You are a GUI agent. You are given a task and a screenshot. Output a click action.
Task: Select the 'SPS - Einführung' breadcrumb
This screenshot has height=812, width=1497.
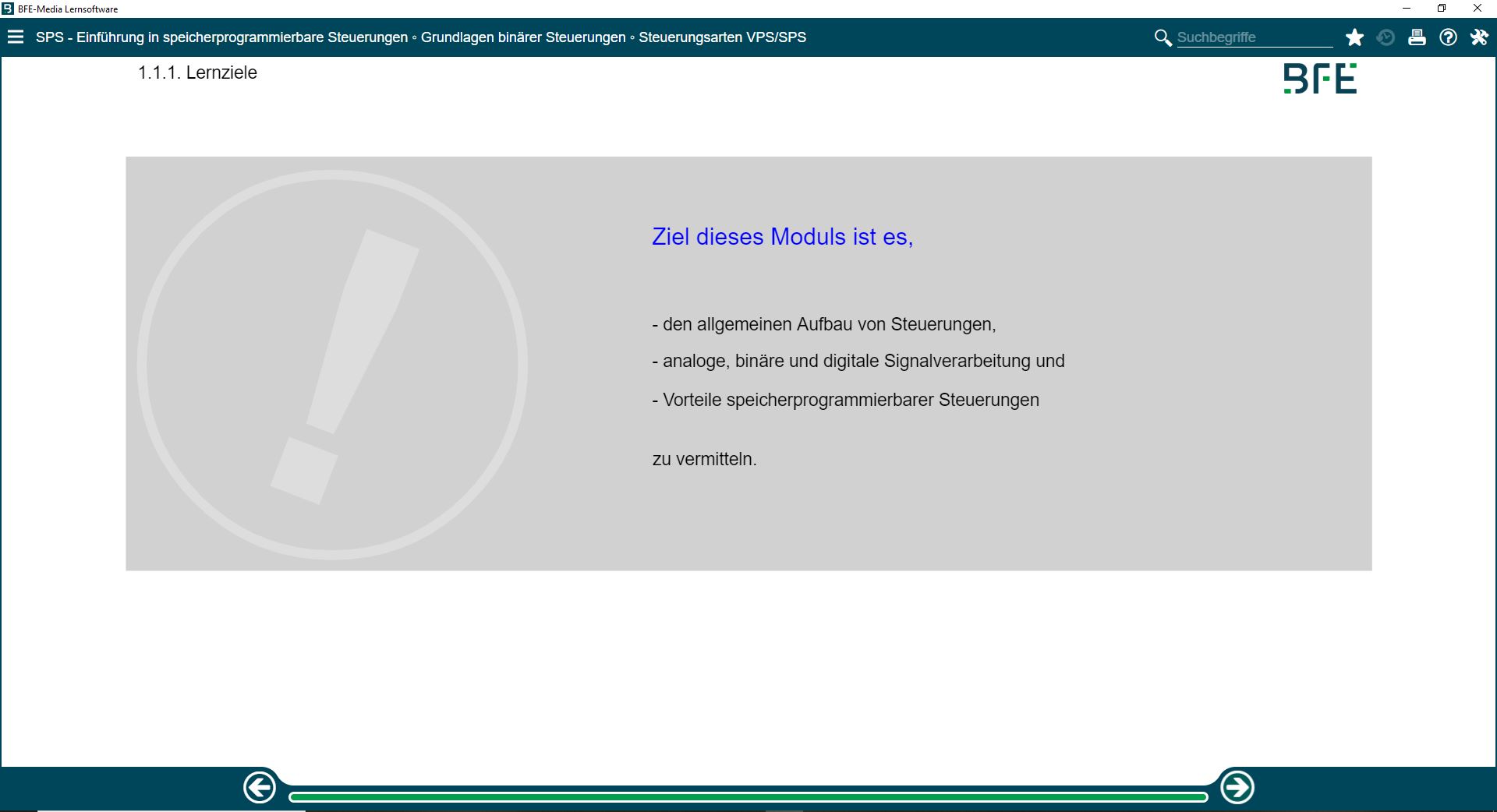point(221,37)
